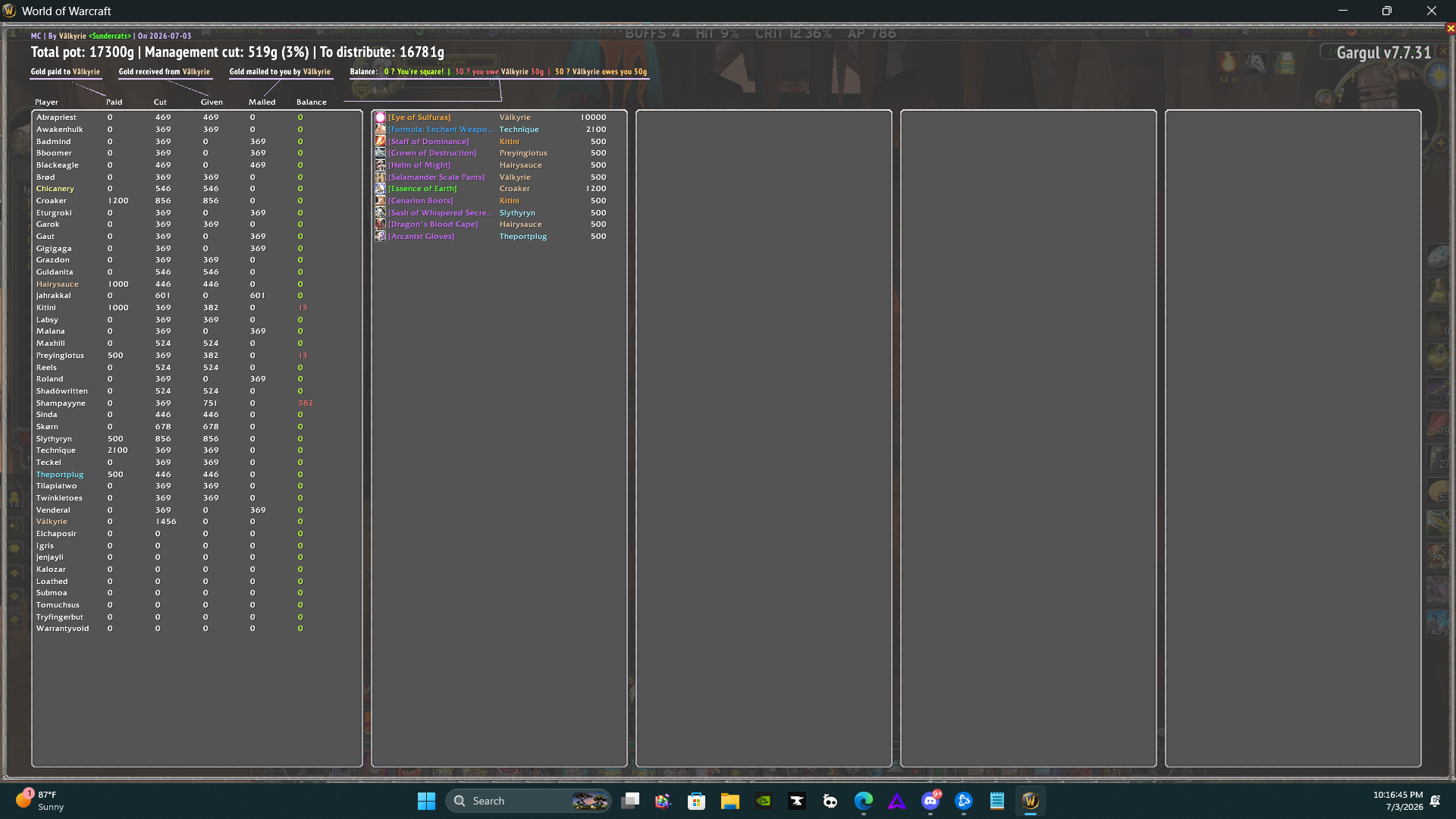Select player Technïque in the player list
The width and height of the screenshot is (1456, 819).
point(55,450)
